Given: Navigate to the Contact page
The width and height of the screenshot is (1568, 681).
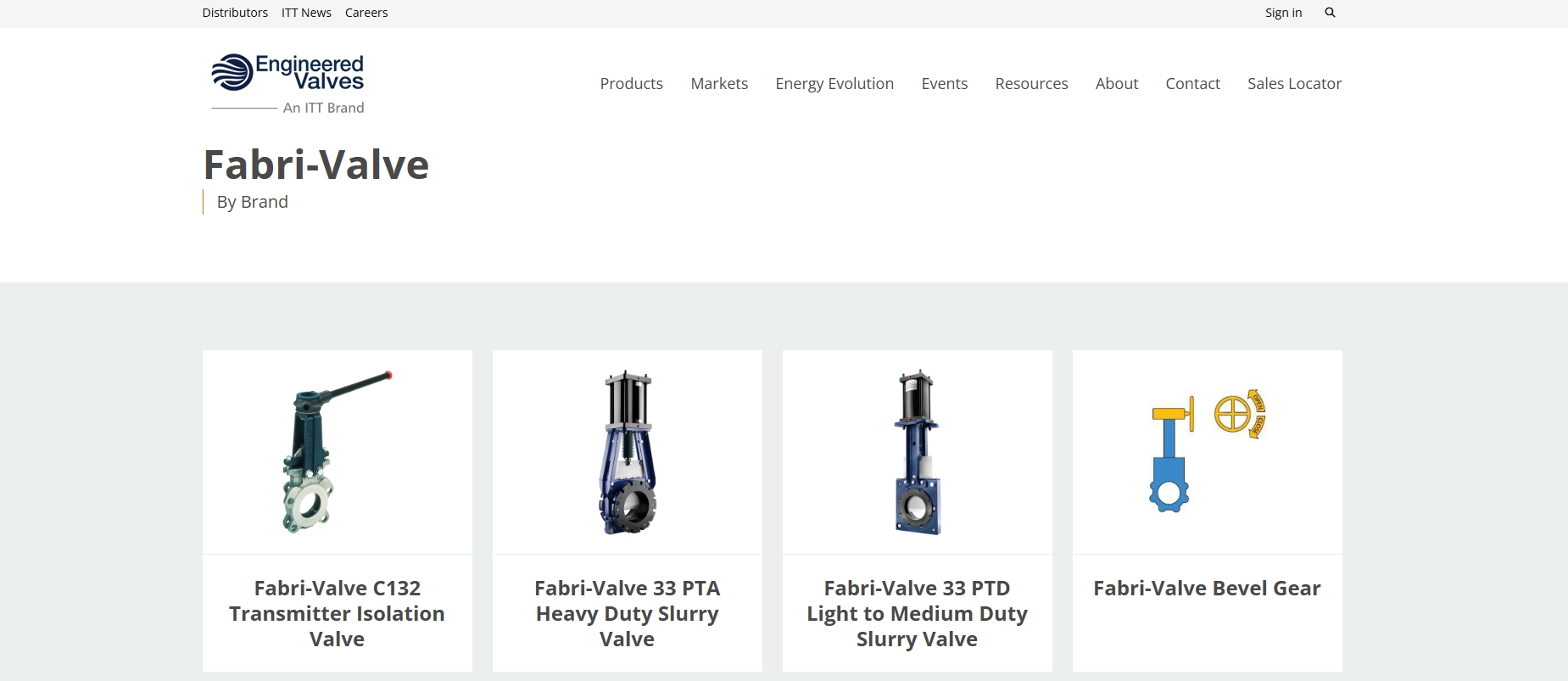Looking at the screenshot, I should (1192, 83).
